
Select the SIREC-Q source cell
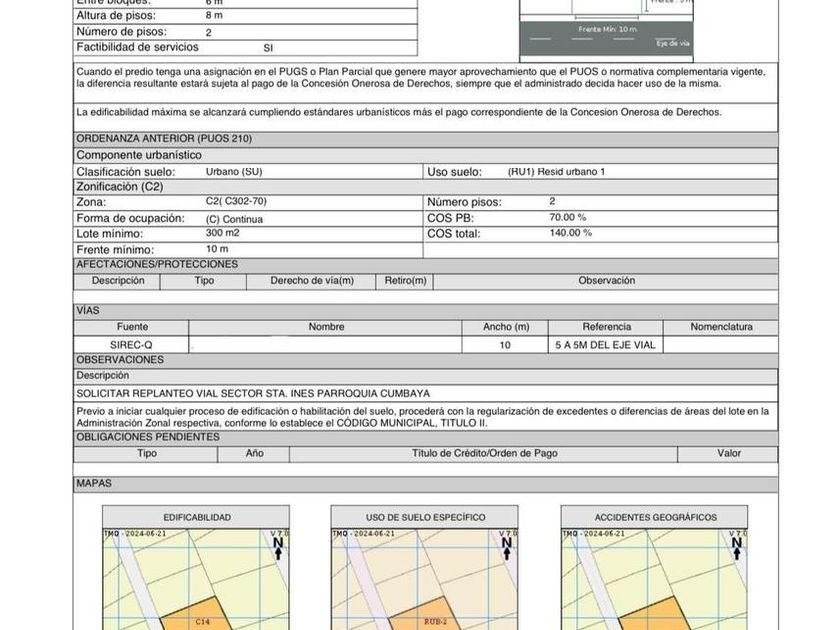131,345
